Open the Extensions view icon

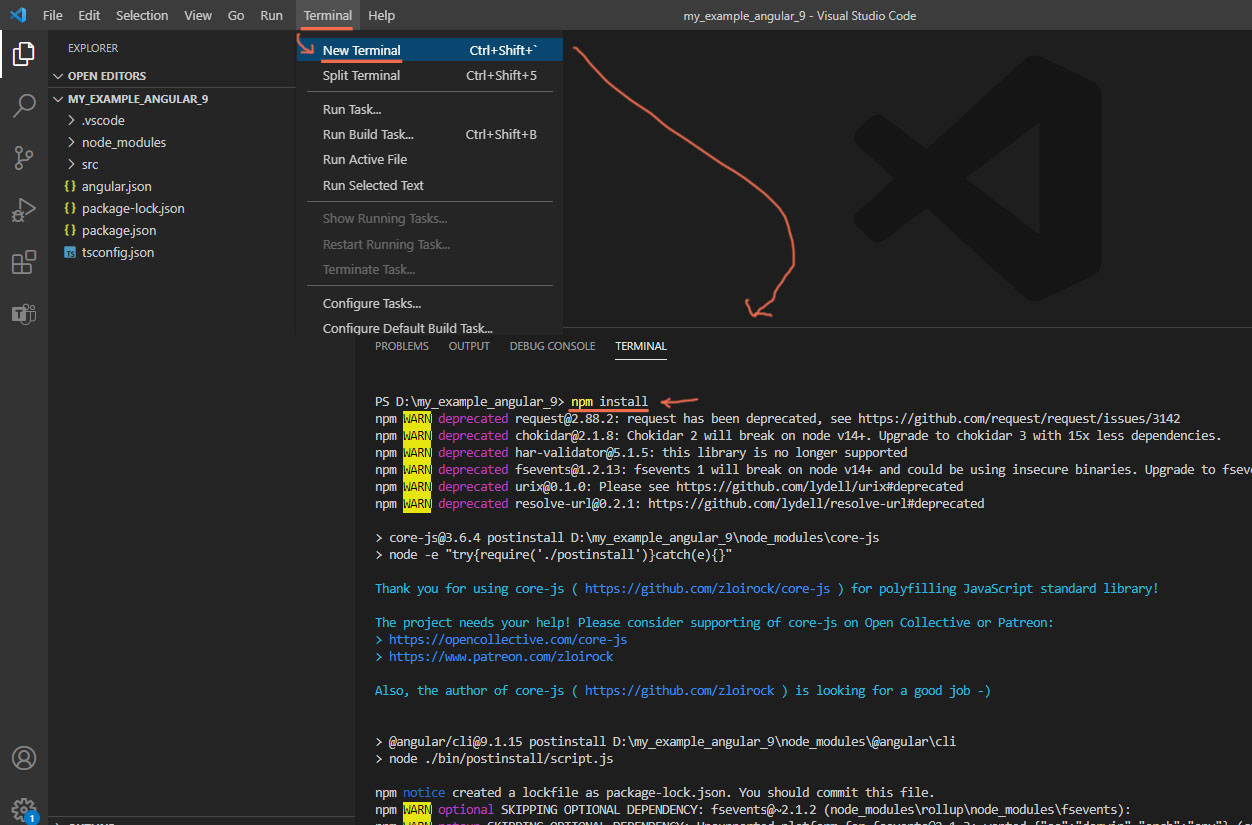pos(23,263)
